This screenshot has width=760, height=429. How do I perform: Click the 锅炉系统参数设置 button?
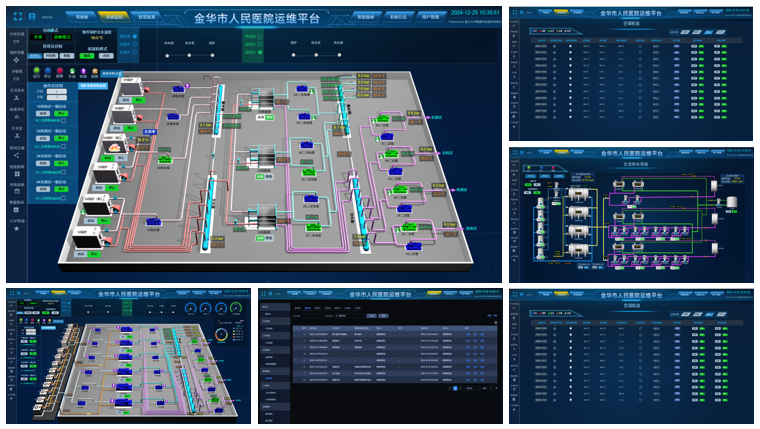(93, 86)
